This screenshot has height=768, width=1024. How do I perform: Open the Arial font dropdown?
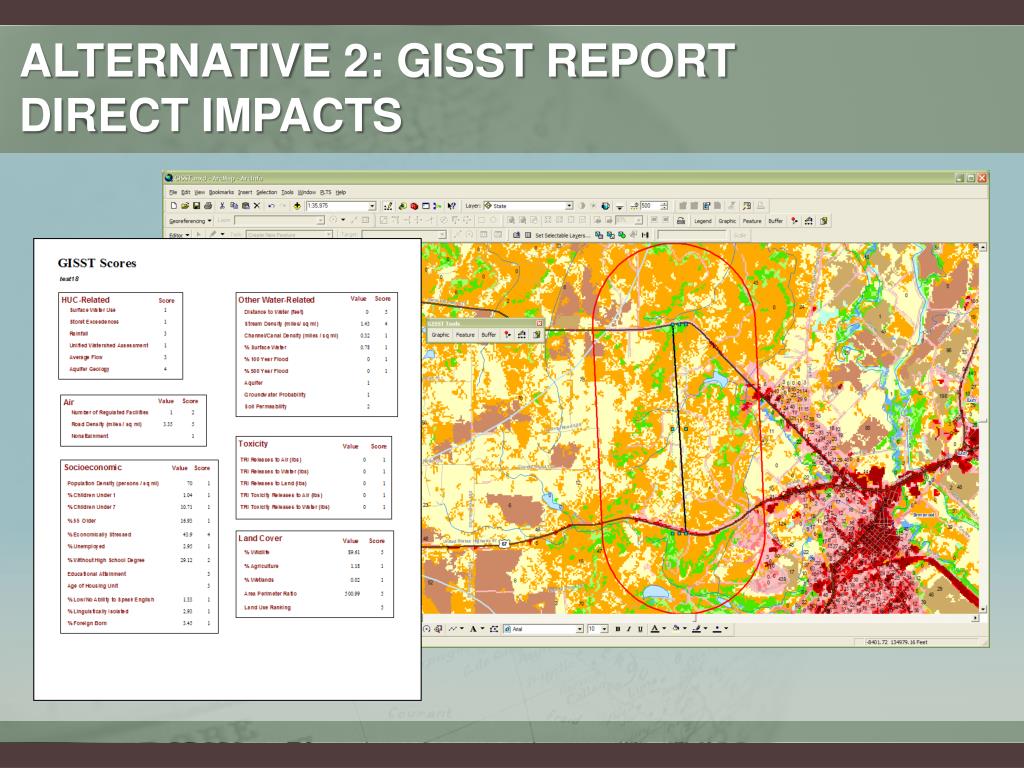coord(579,629)
